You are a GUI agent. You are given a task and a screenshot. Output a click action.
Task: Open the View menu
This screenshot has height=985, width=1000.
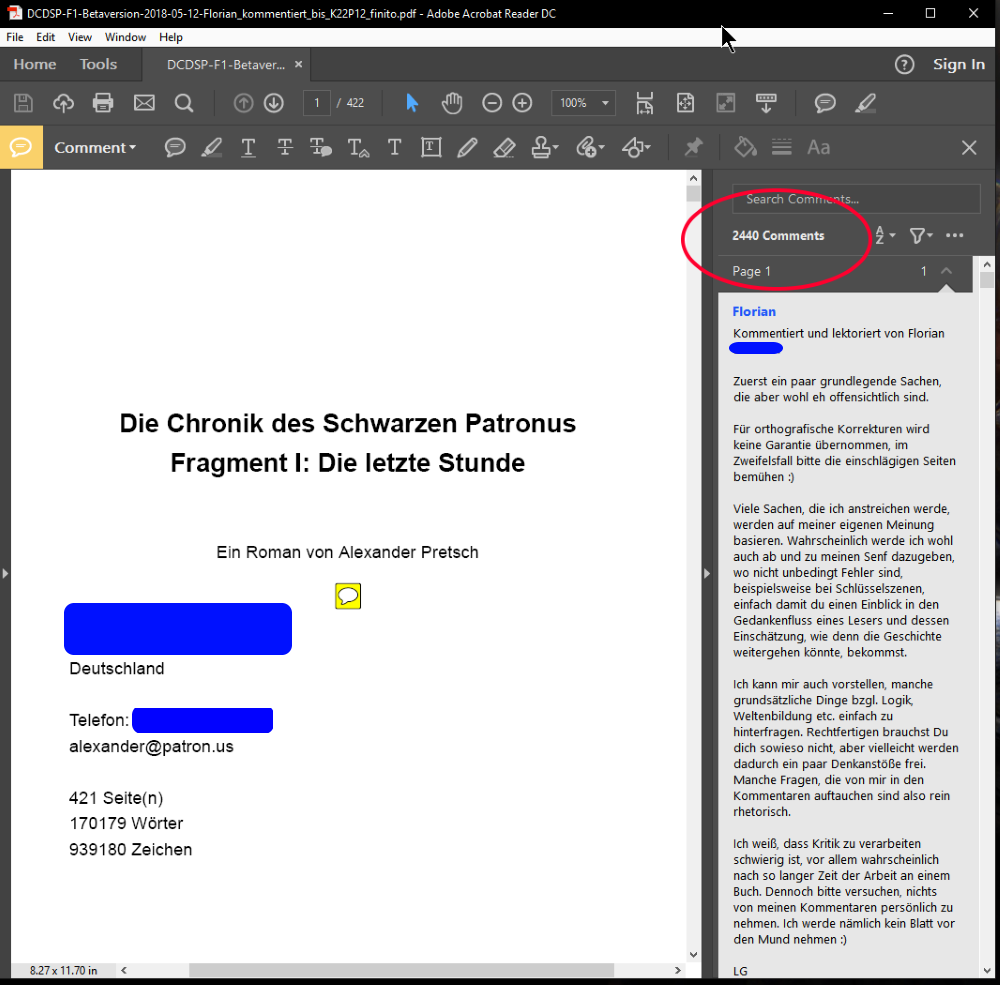(80, 37)
